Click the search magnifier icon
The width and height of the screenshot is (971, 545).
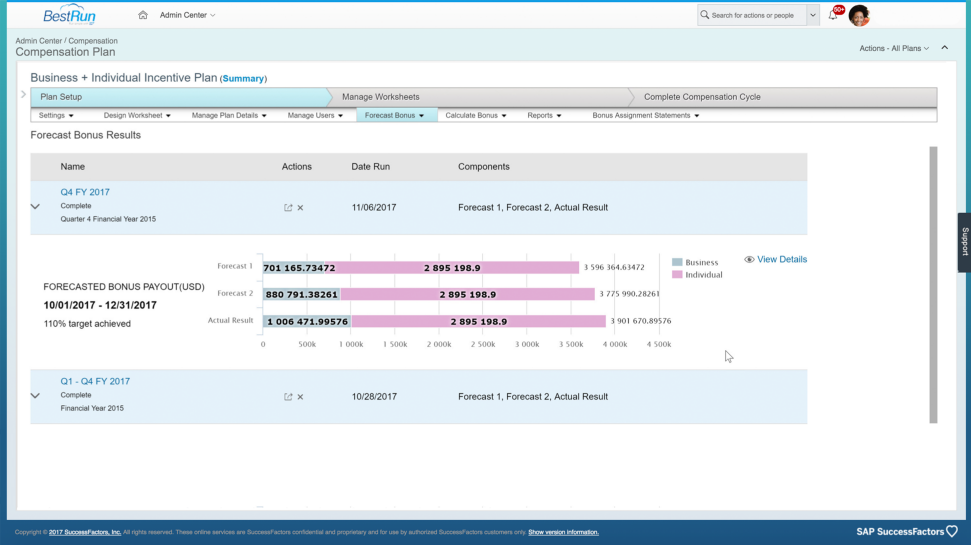(x=705, y=15)
